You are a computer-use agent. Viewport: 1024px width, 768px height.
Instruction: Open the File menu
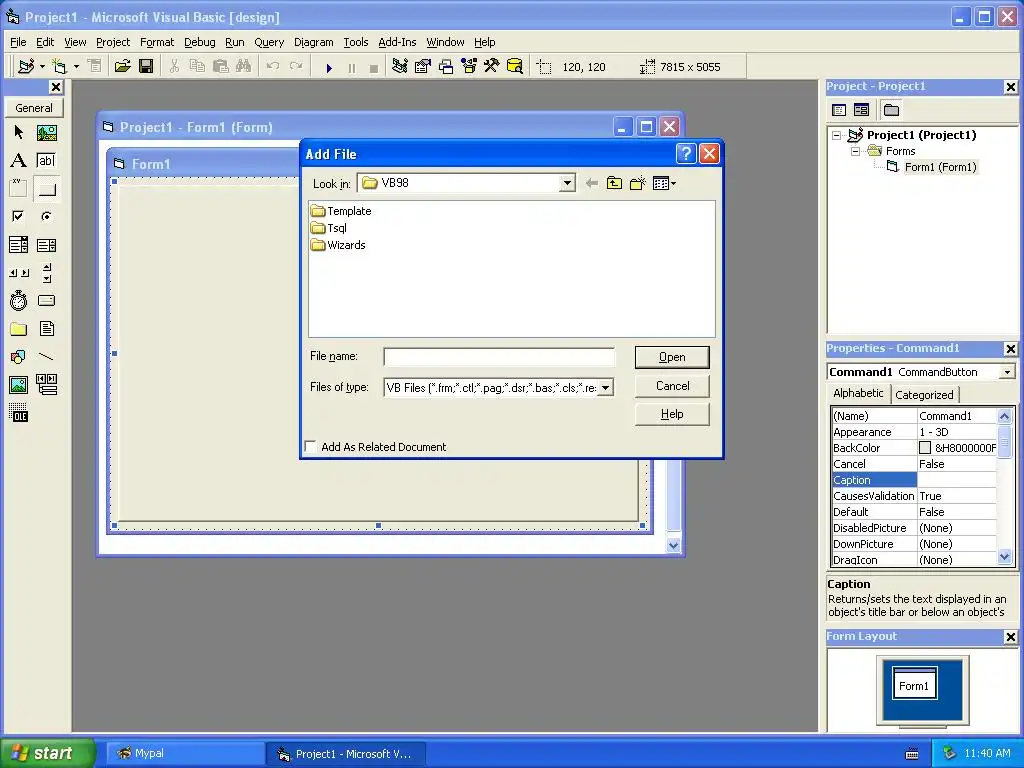[18, 42]
